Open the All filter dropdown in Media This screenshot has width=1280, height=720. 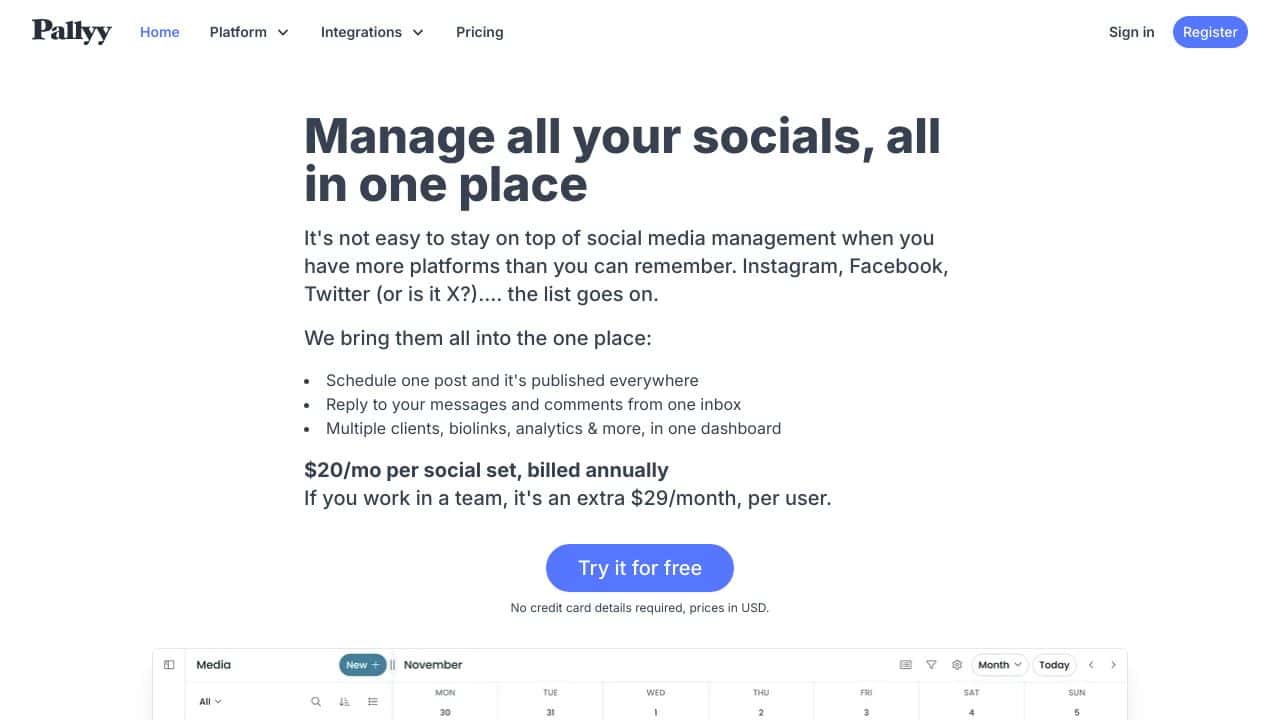pos(210,702)
